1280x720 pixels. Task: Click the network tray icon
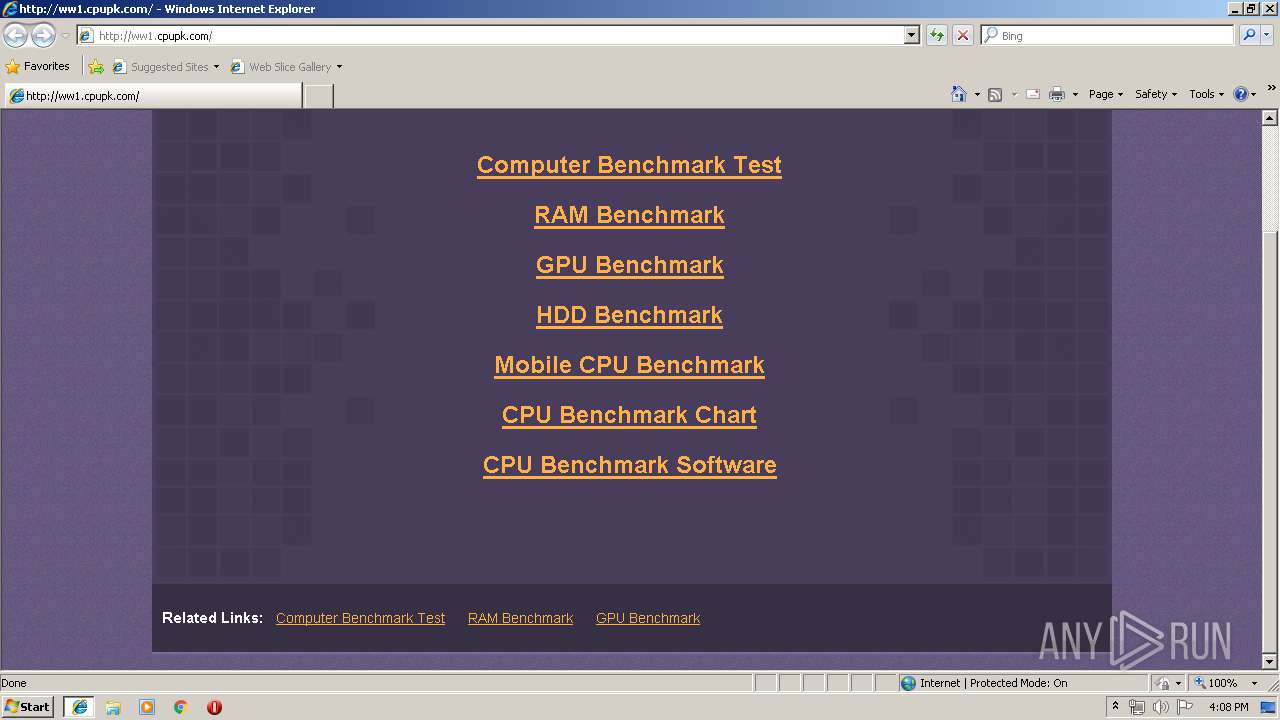tap(1137, 707)
